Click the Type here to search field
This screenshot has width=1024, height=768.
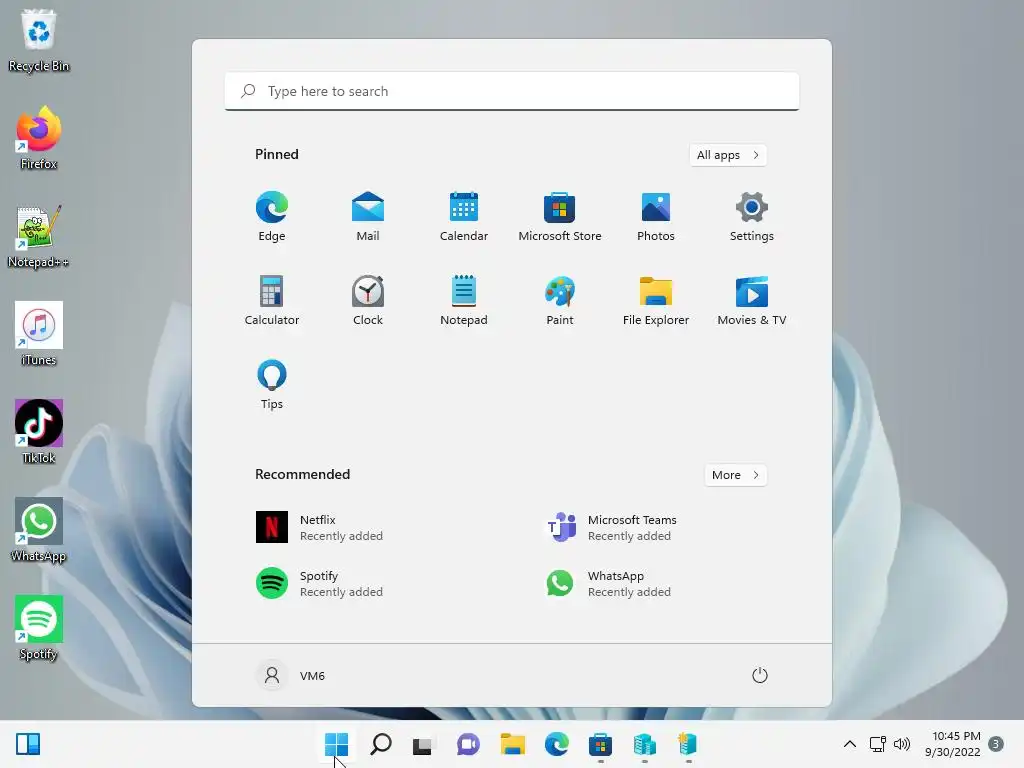[x=512, y=91]
